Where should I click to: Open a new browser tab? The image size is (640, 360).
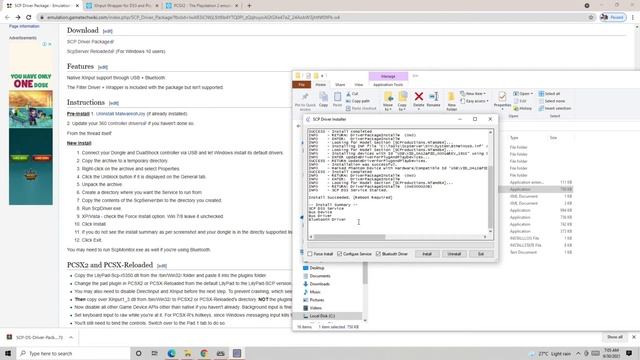tap(249, 6)
